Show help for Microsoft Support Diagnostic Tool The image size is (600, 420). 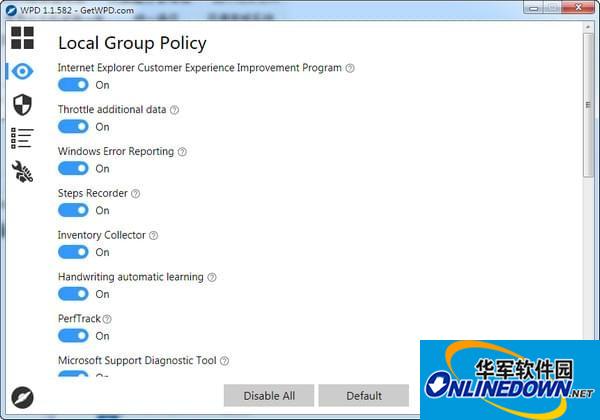[x=225, y=361]
